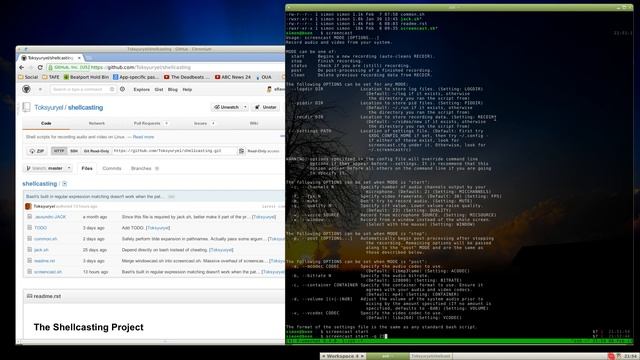Select the Tokyuryel/shellcasting taskbar entry
Screen dimensions: 640x360
tap(431, 356)
